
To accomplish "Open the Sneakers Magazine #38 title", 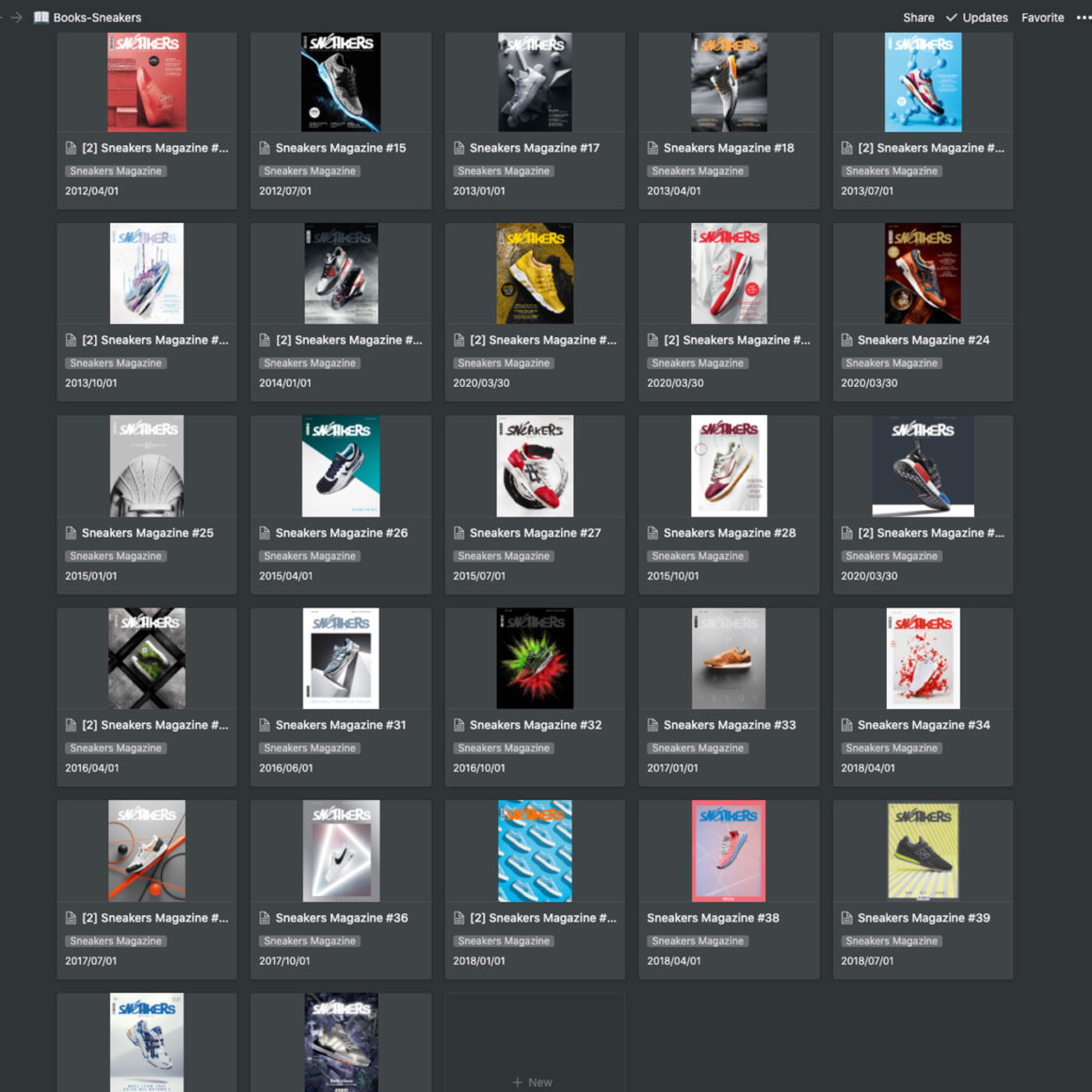I will pos(714,919).
